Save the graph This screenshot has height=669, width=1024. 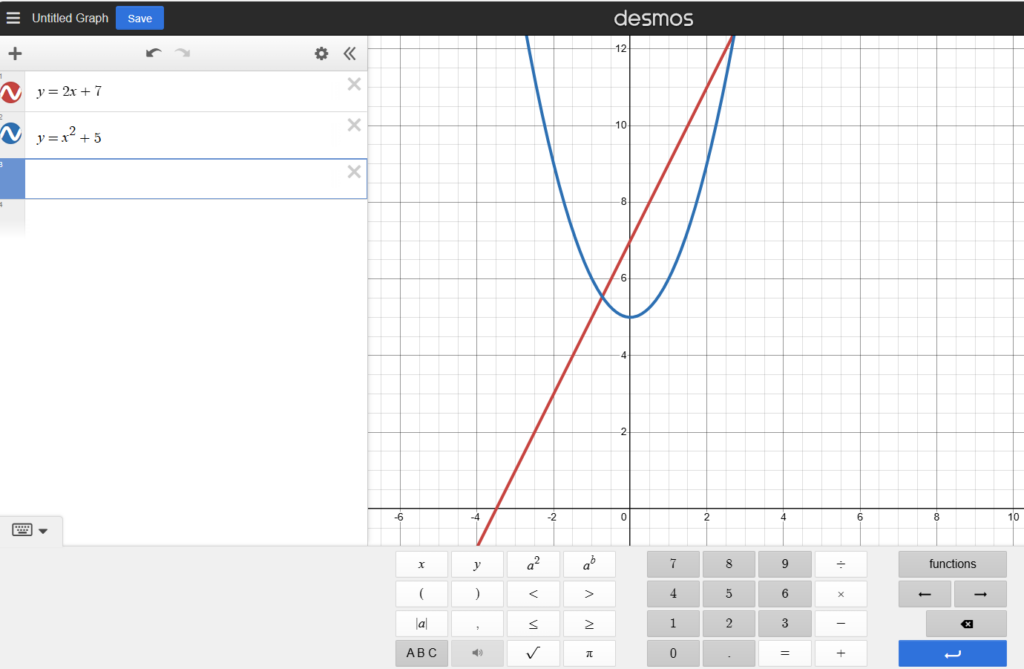coord(140,18)
